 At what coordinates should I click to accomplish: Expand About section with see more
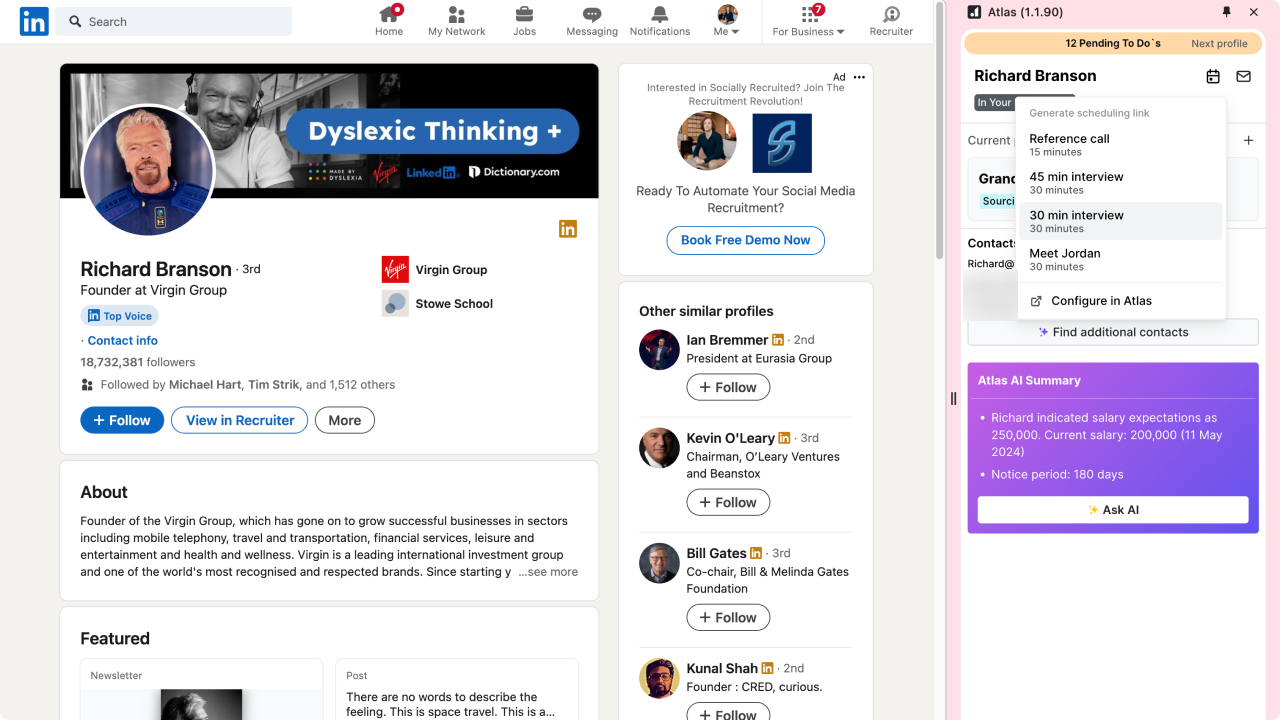548,572
